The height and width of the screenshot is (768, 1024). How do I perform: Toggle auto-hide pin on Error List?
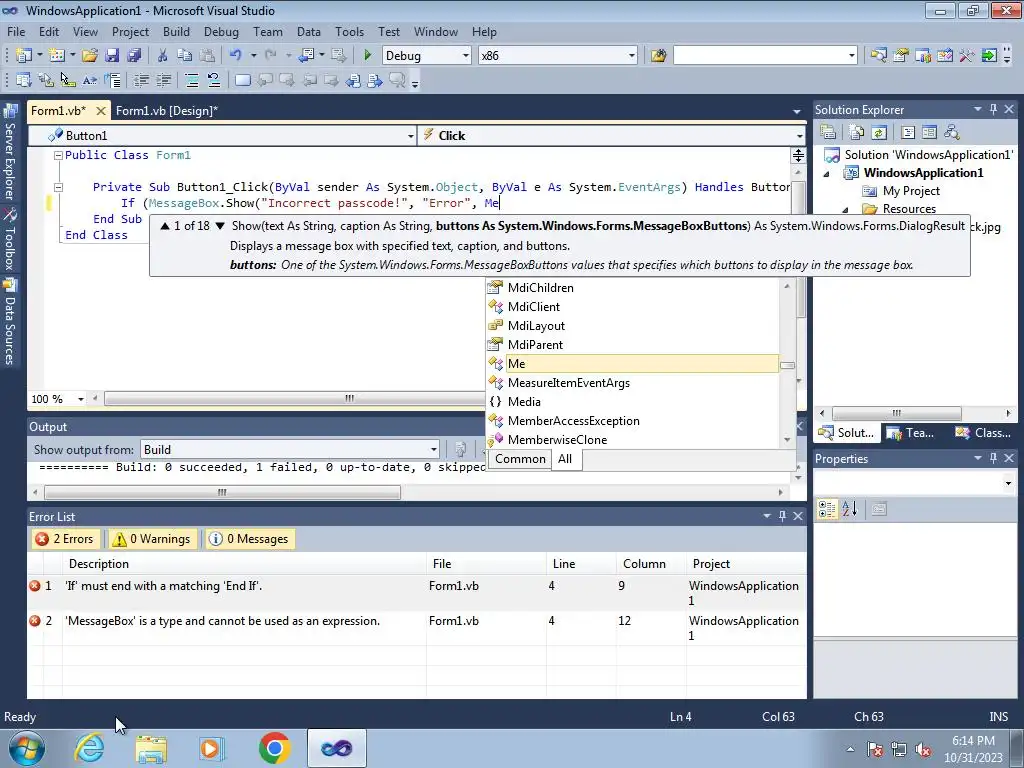click(x=782, y=517)
